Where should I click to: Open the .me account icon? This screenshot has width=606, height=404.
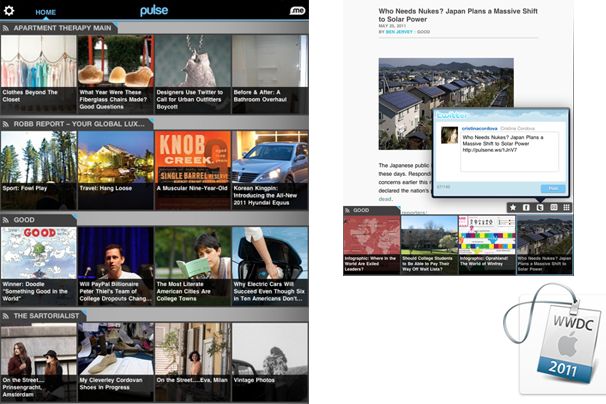297,11
